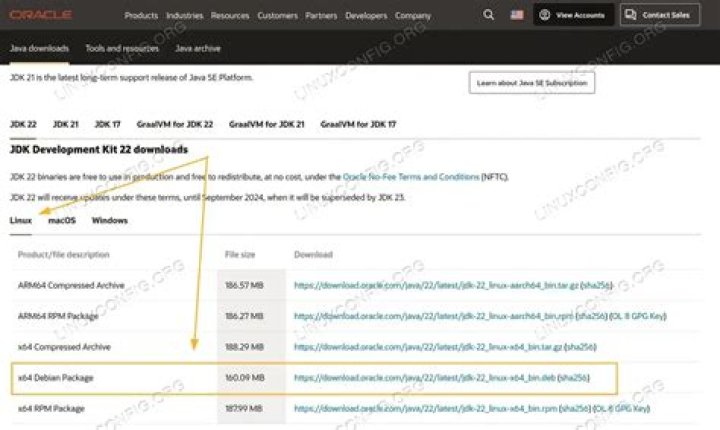
Task: Select the macOS platform tab
Action: (62, 221)
